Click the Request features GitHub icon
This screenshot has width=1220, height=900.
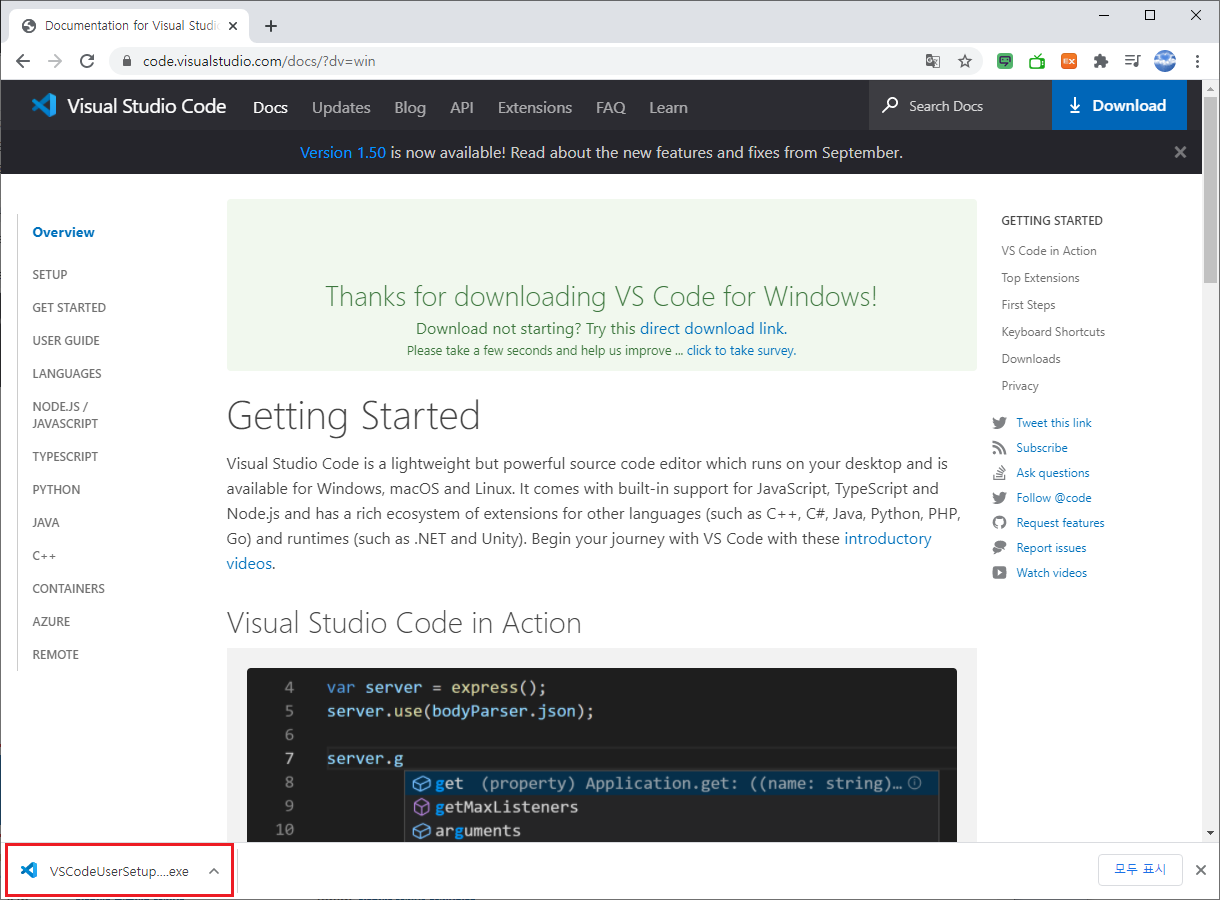pyautogui.click(x=999, y=523)
